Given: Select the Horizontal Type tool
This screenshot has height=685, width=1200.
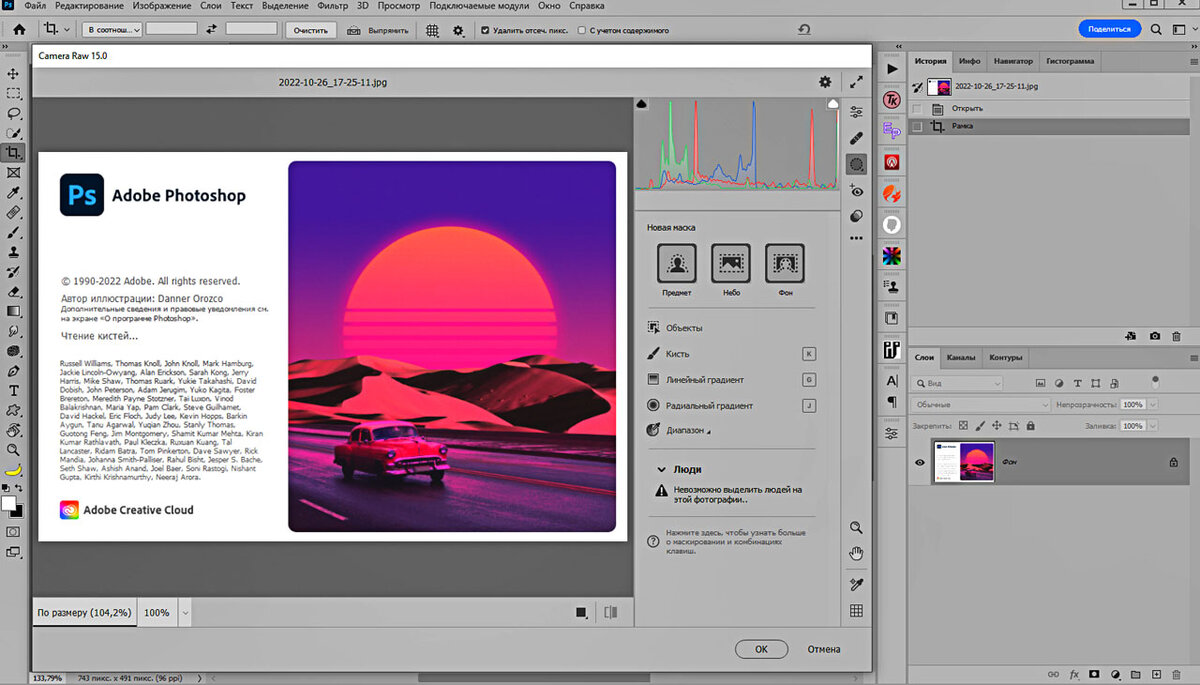Looking at the screenshot, I should (x=13, y=390).
